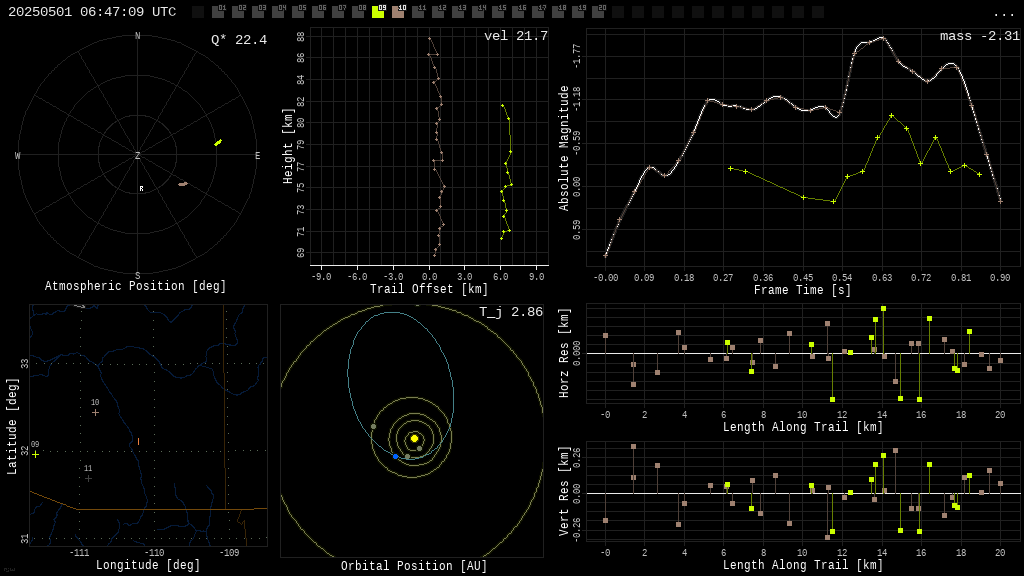1024x576 pixels.
Task: Select the yellow station 09 square
Action: (x=378, y=12)
